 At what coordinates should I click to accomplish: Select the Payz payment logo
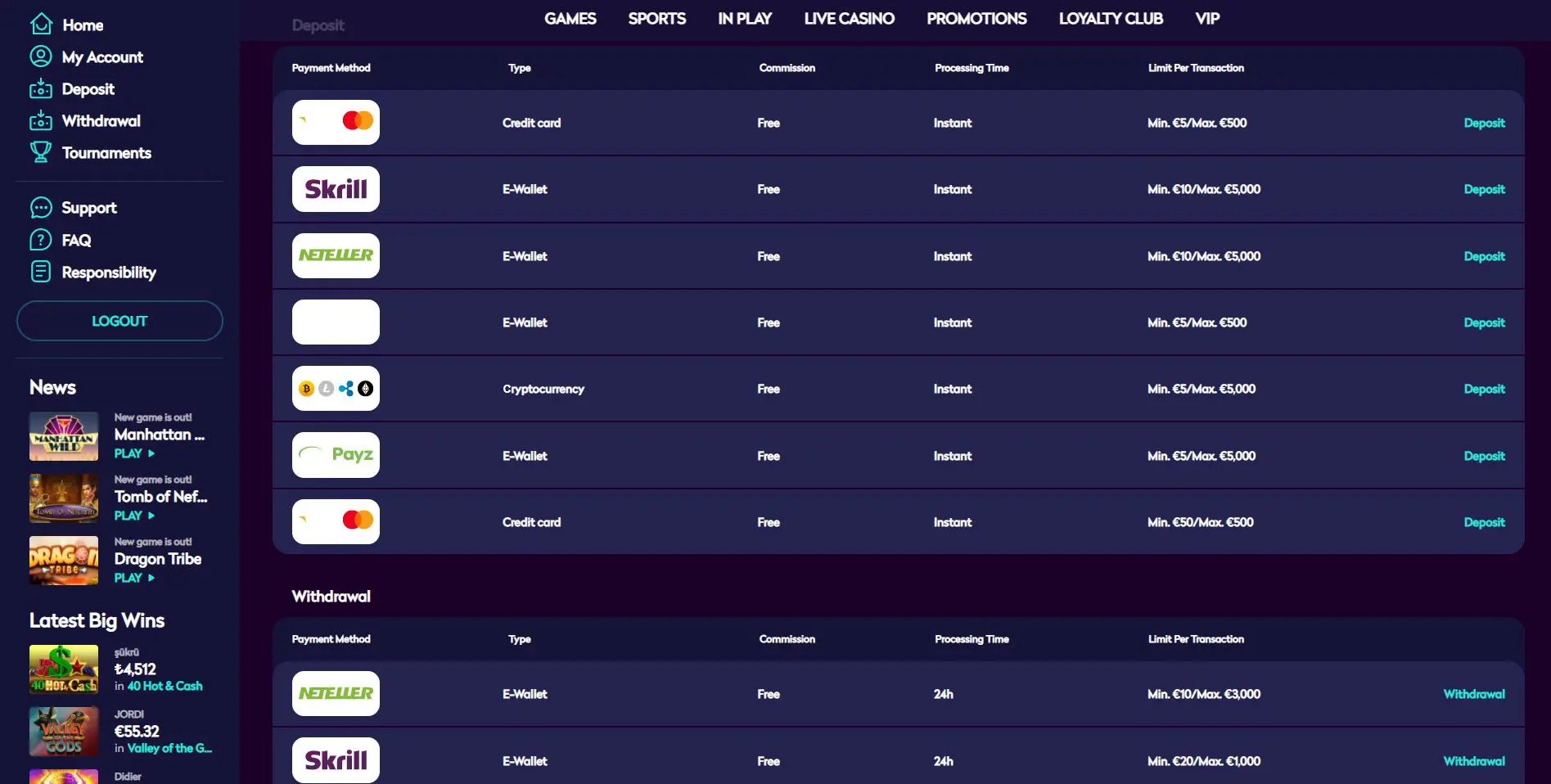click(336, 455)
